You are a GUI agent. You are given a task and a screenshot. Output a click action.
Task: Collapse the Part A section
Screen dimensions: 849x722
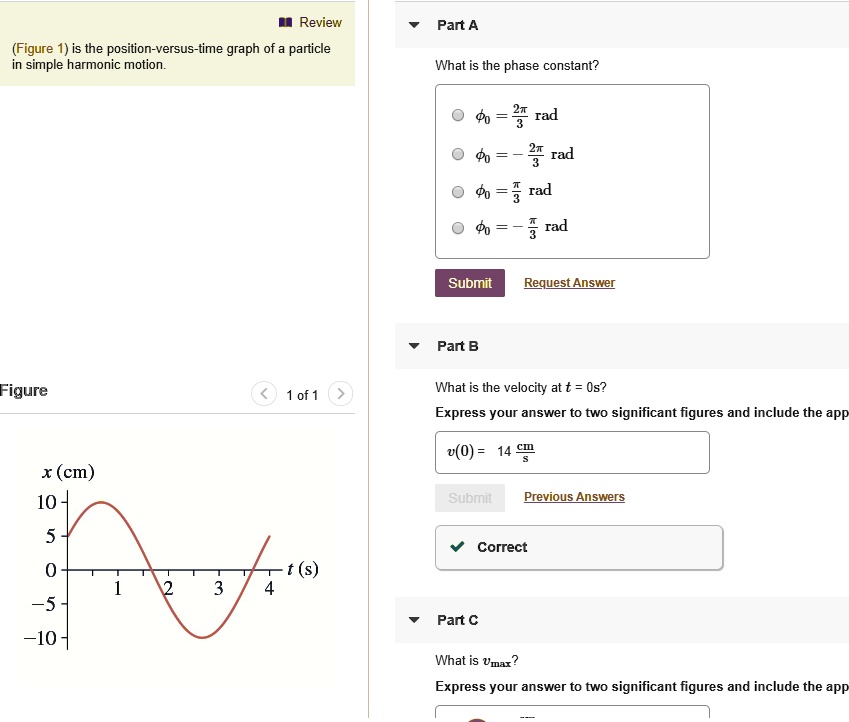click(x=414, y=25)
